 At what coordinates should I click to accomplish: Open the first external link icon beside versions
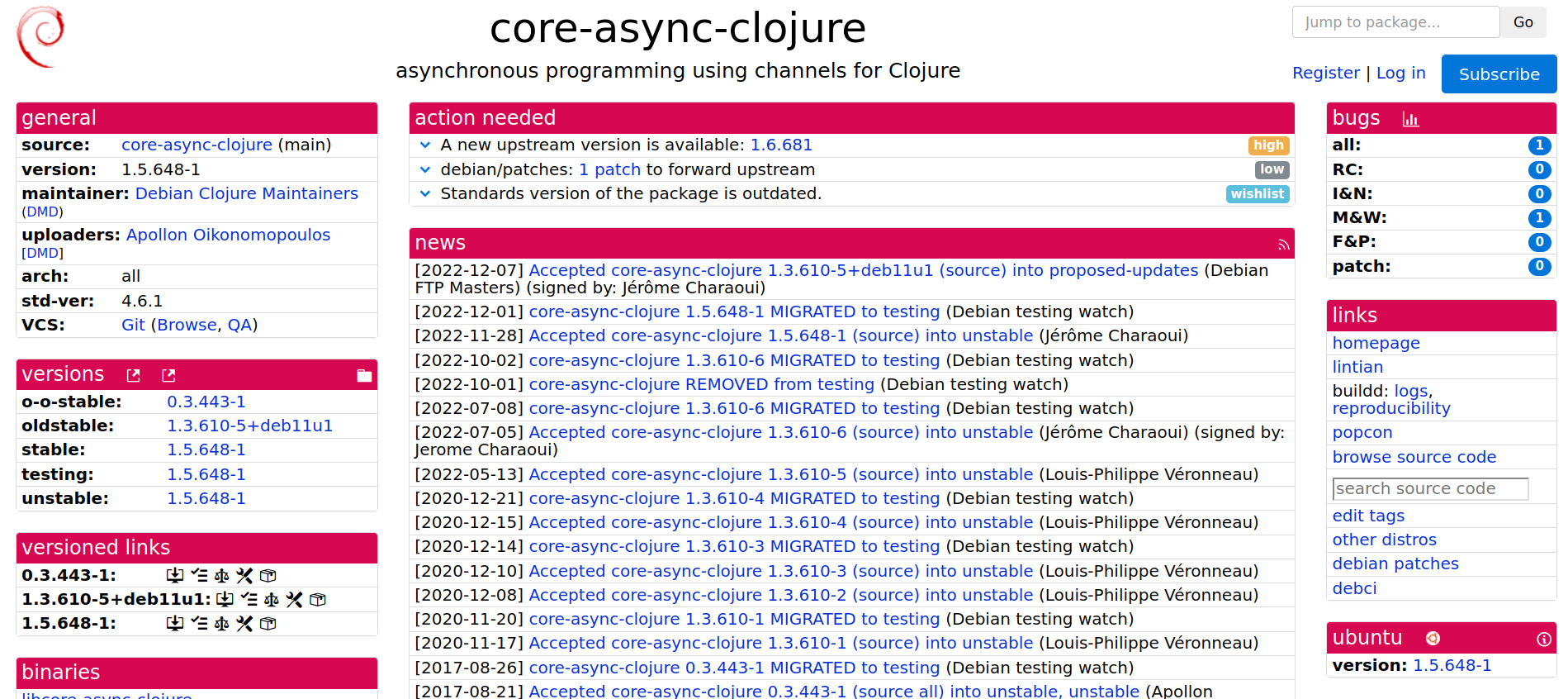133,376
